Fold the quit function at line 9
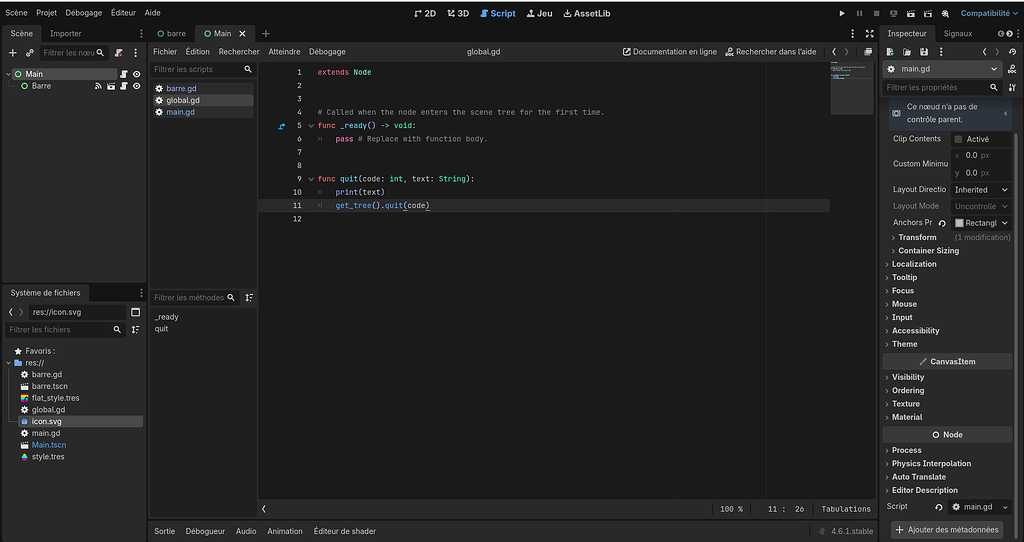Image resolution: width=1024 pixels, height=542 pixels. point(312,179)
